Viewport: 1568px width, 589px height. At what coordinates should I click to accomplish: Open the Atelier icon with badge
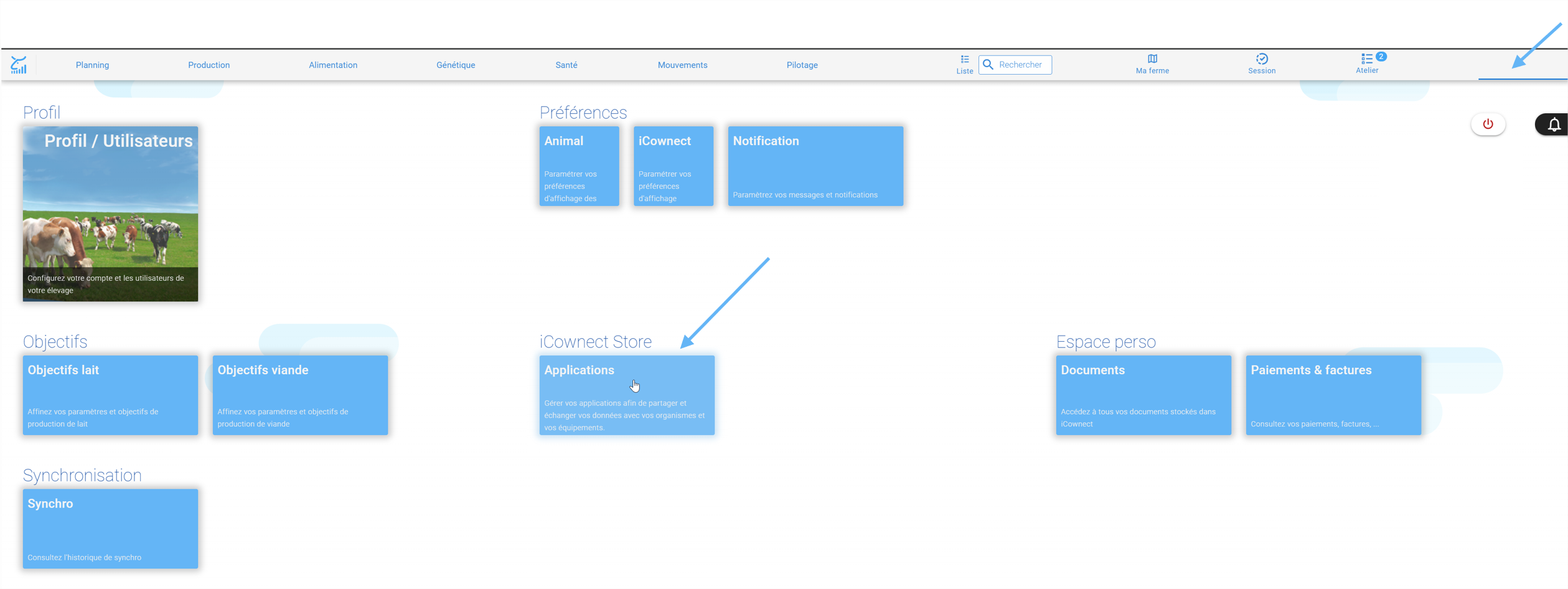pyautogui.click(x=1367, y=59)
